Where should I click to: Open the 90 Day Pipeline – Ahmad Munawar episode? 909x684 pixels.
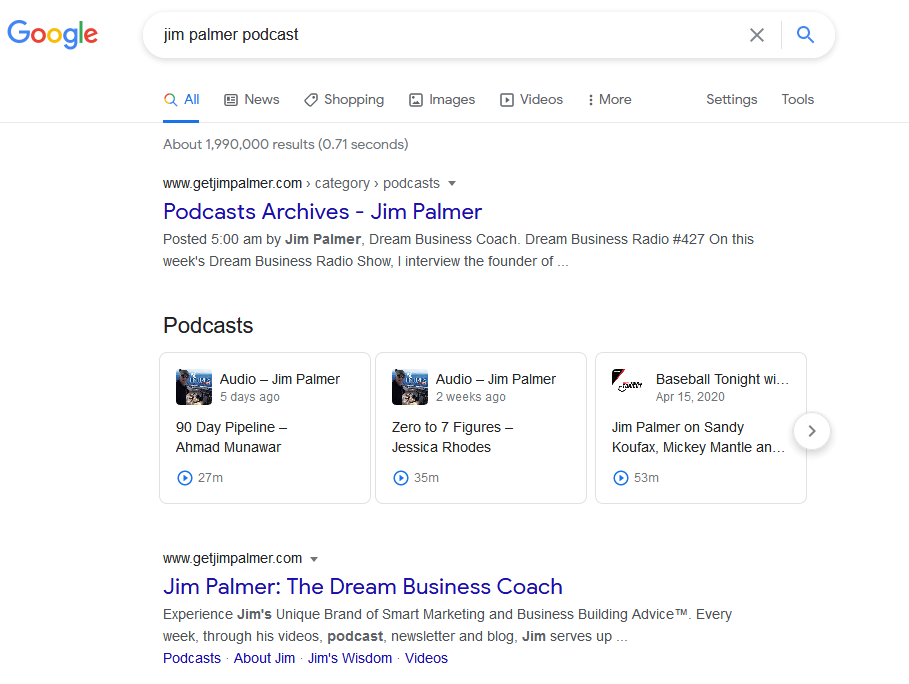point(231,437)
